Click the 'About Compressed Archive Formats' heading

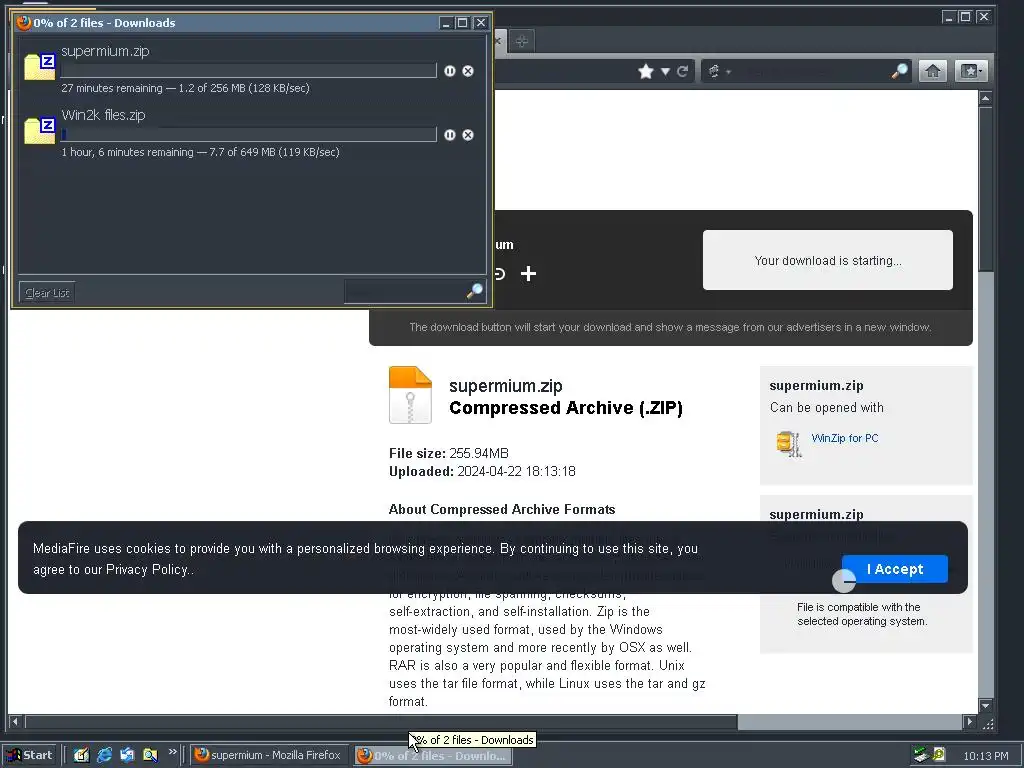coord(502,509)
